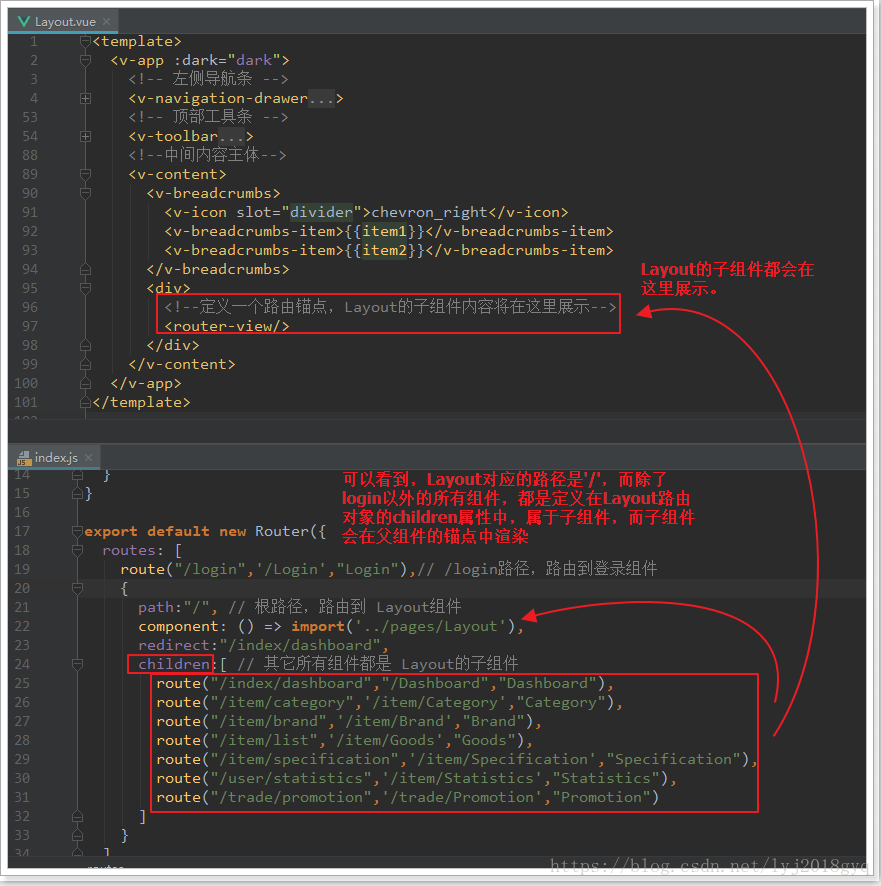The image size is (881, 886).
Task: Click the "/index/dashboard" route path on line 25
Action: (290, 683)
